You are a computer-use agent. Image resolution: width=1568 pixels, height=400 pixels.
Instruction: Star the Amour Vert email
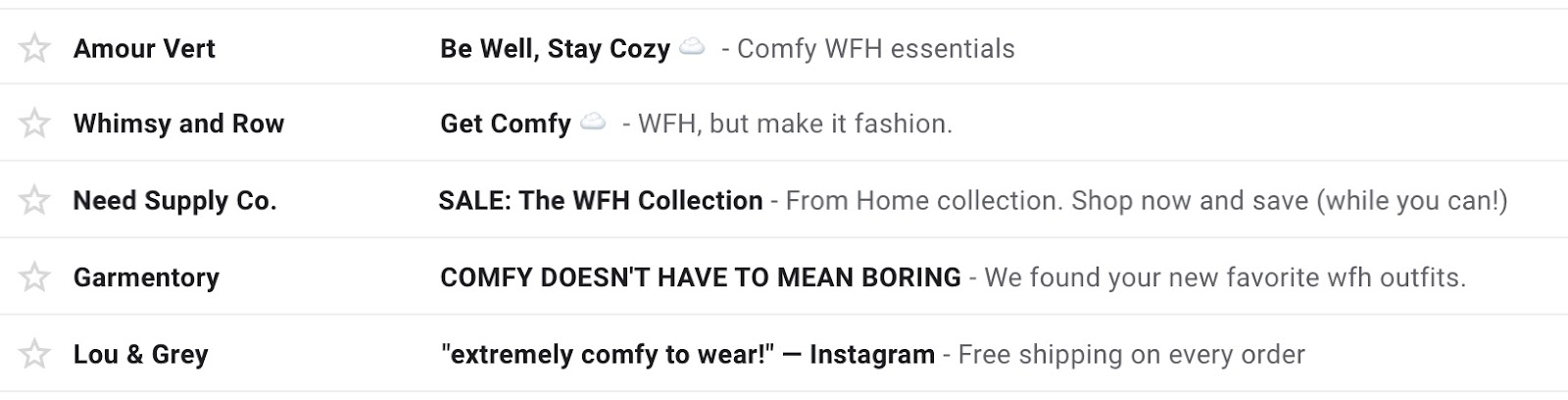[x=34, y=48]
